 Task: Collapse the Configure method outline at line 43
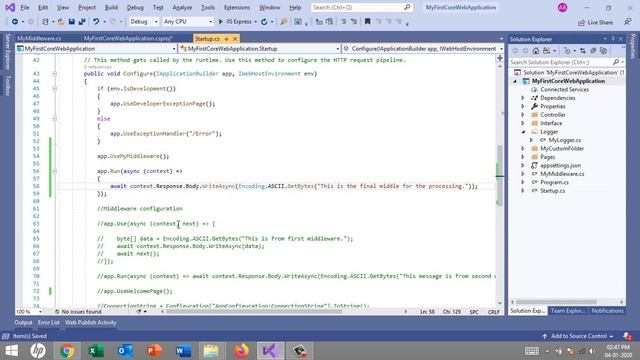click(x=54, y=73)
